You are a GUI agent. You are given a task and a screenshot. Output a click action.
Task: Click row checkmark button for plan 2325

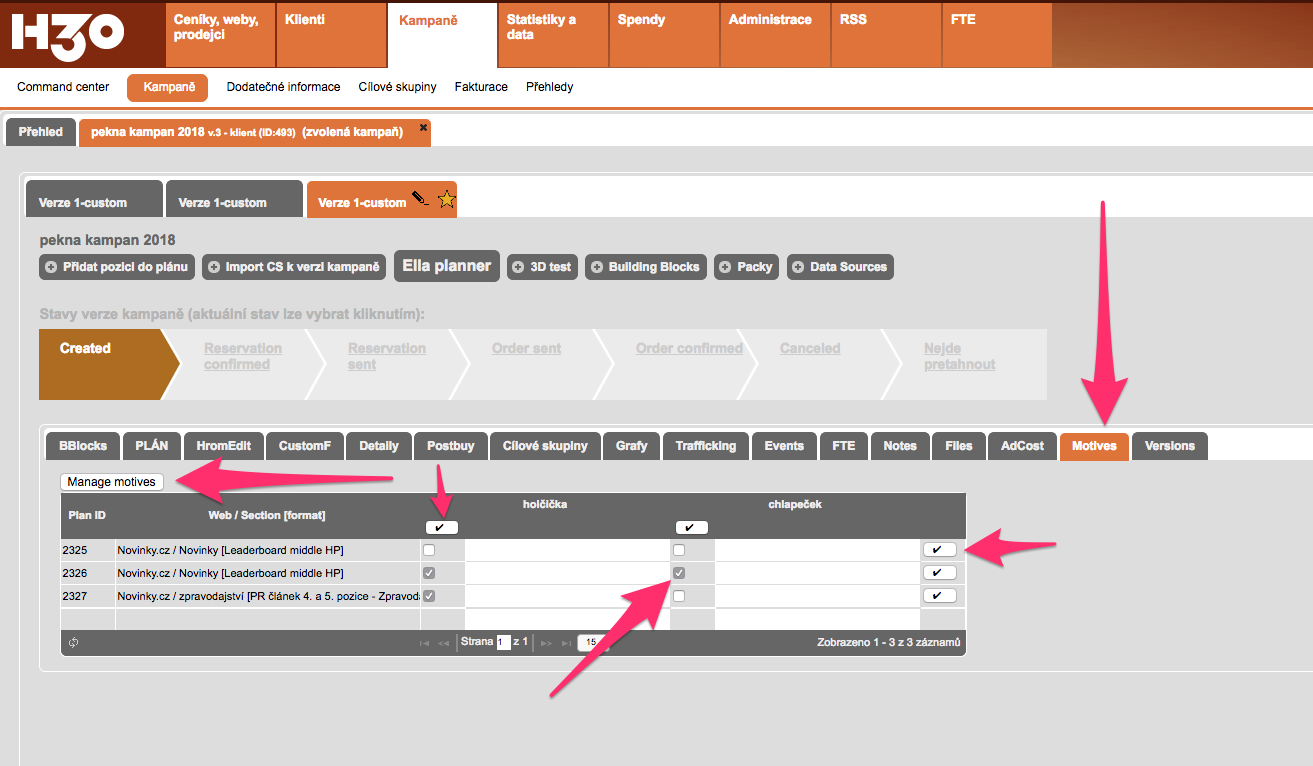pyautogui.click(x=939, y=550)
